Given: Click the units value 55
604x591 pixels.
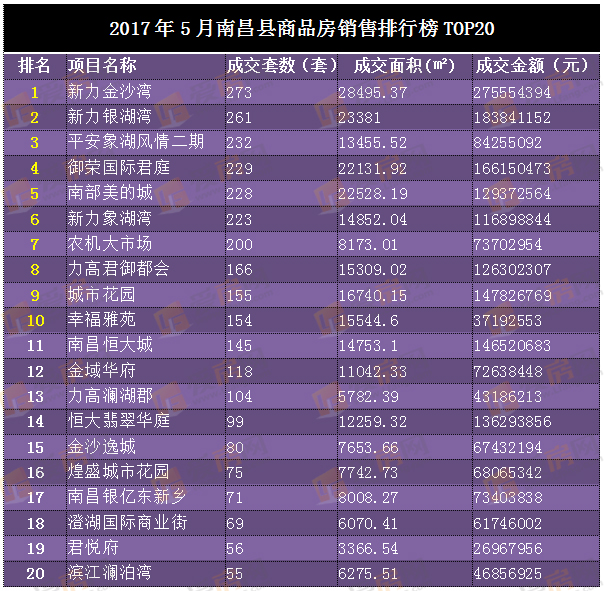Looking at the screenshot, I should tap(235, 574).
